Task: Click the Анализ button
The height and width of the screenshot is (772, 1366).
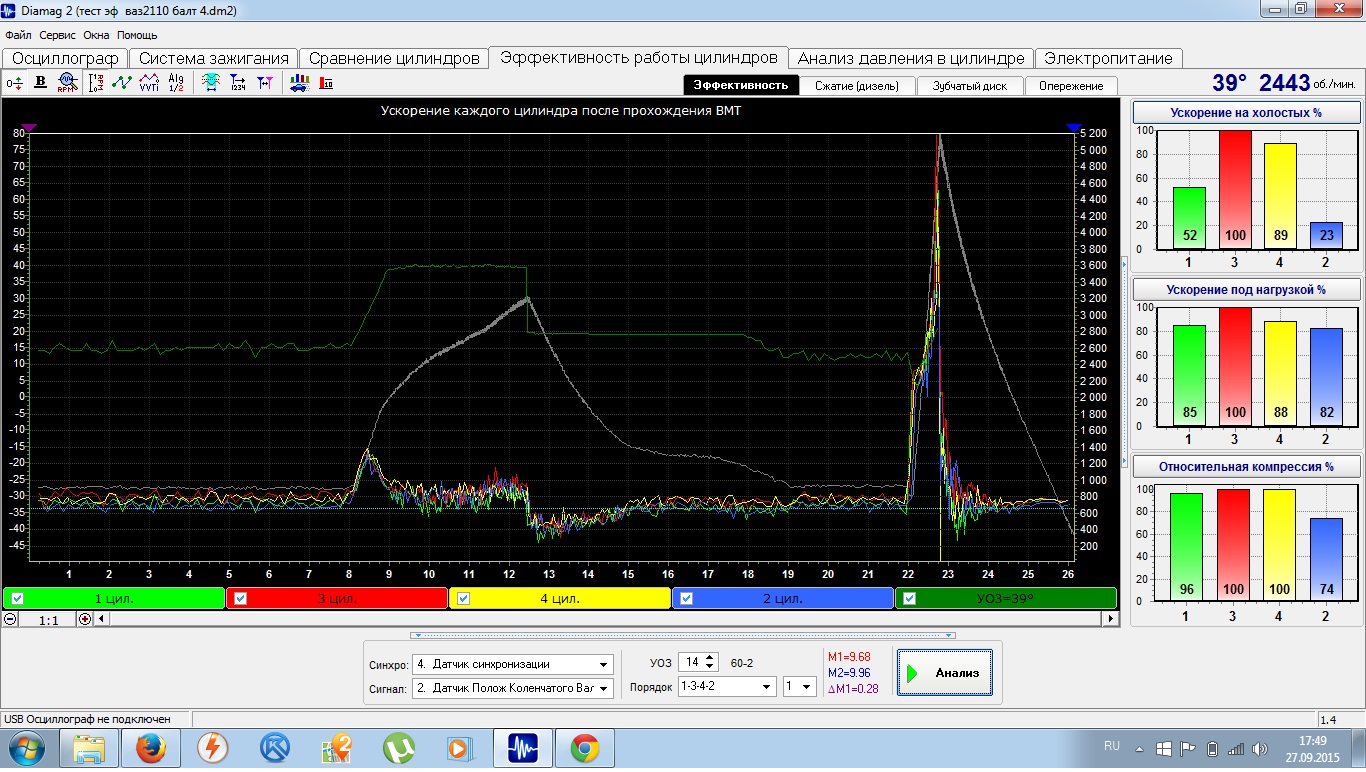Action: pos(945,673)
